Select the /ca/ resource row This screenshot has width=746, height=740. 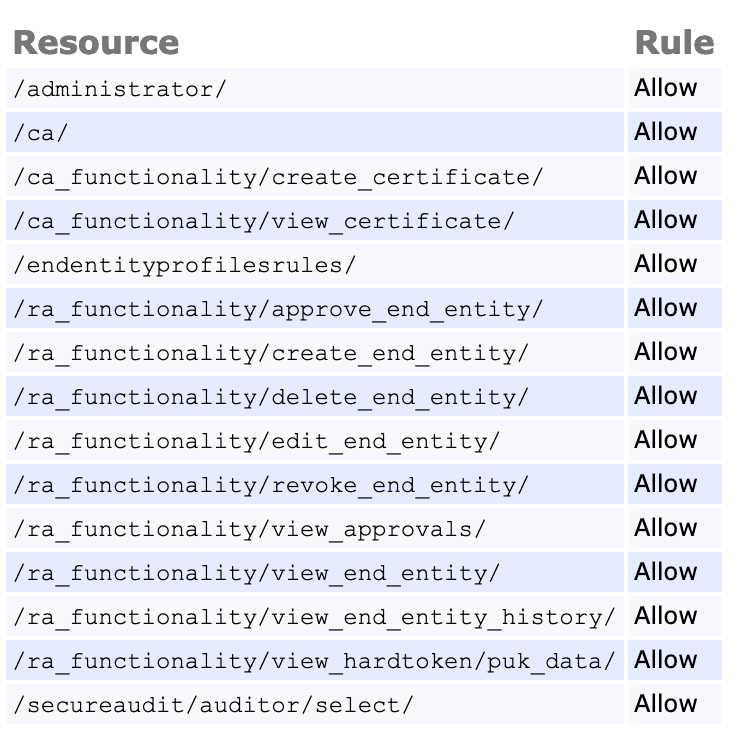click(x=41, y=133)
